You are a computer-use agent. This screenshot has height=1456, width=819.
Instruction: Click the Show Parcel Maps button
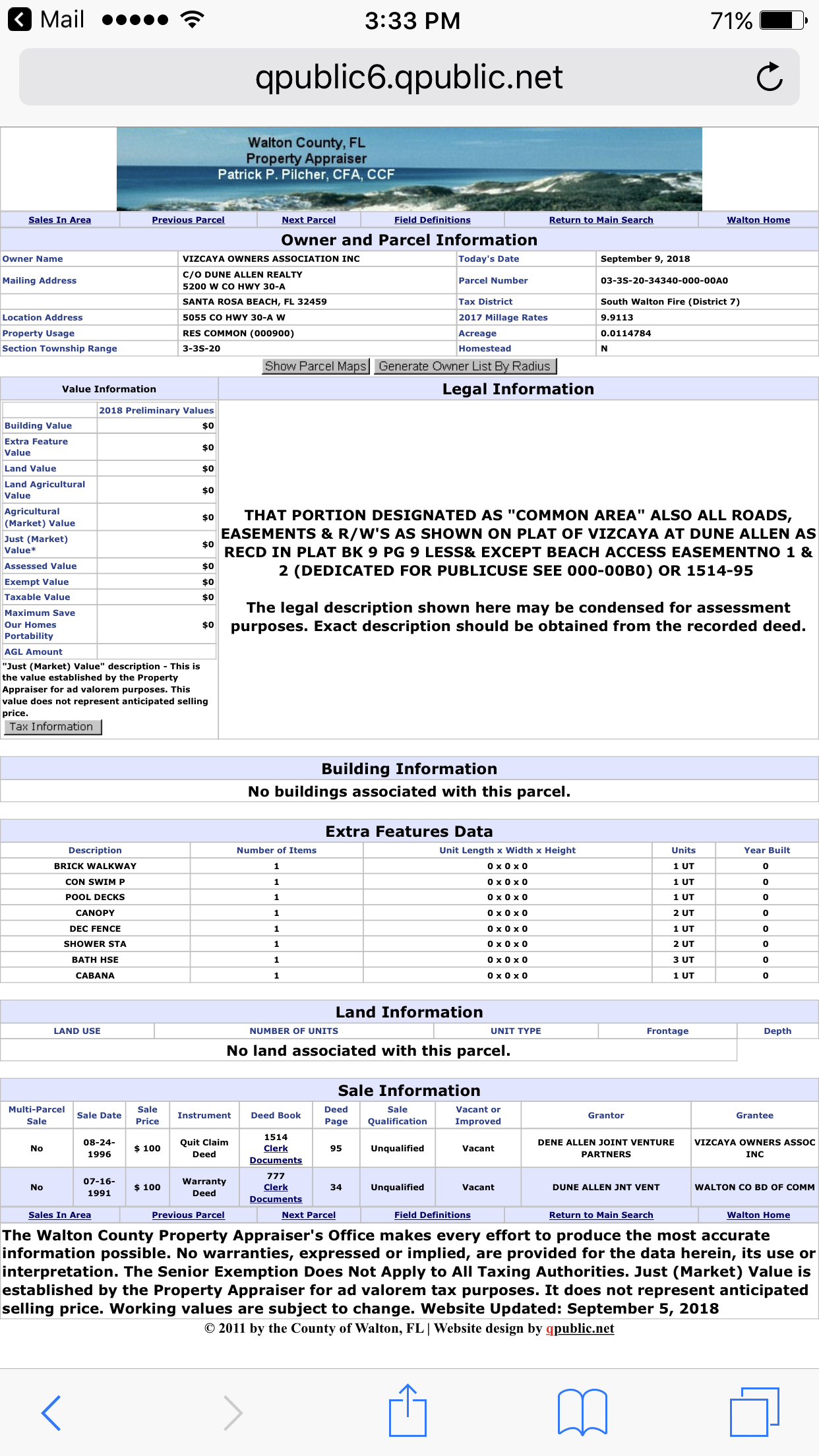pos(315,367)
